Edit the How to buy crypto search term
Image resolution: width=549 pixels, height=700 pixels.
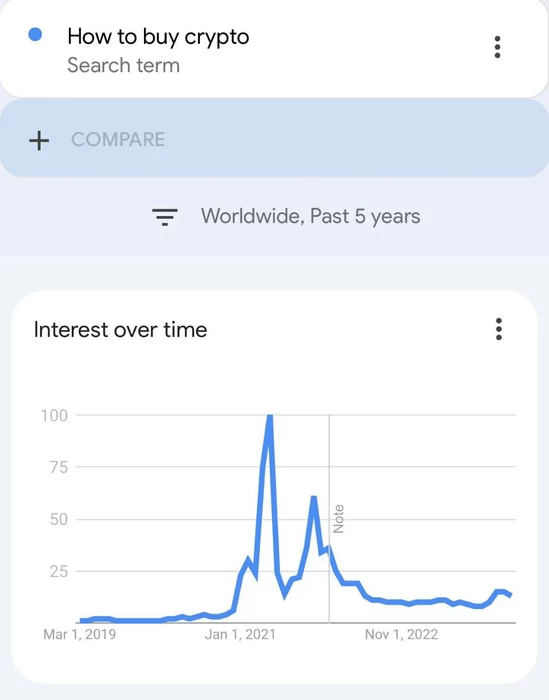pos(158,36)
